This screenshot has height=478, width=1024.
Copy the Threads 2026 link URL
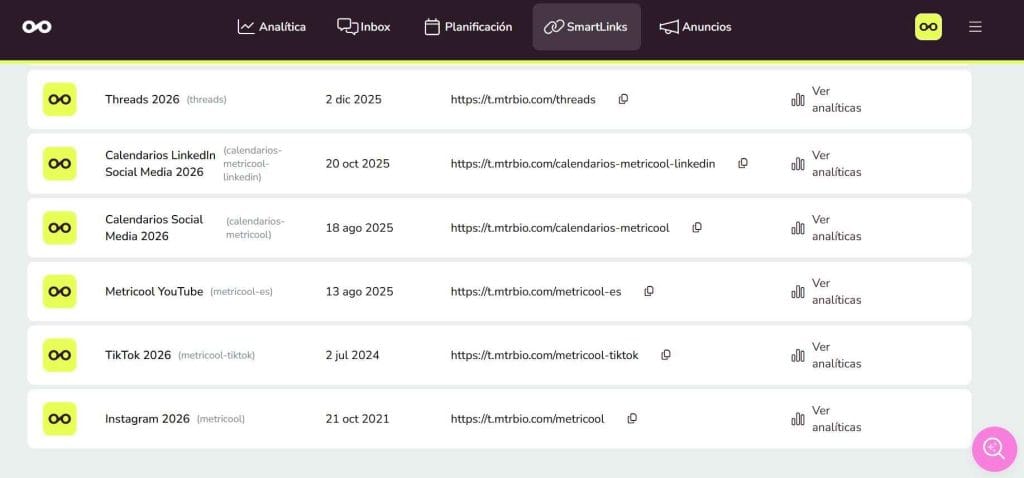coord(623,99)
